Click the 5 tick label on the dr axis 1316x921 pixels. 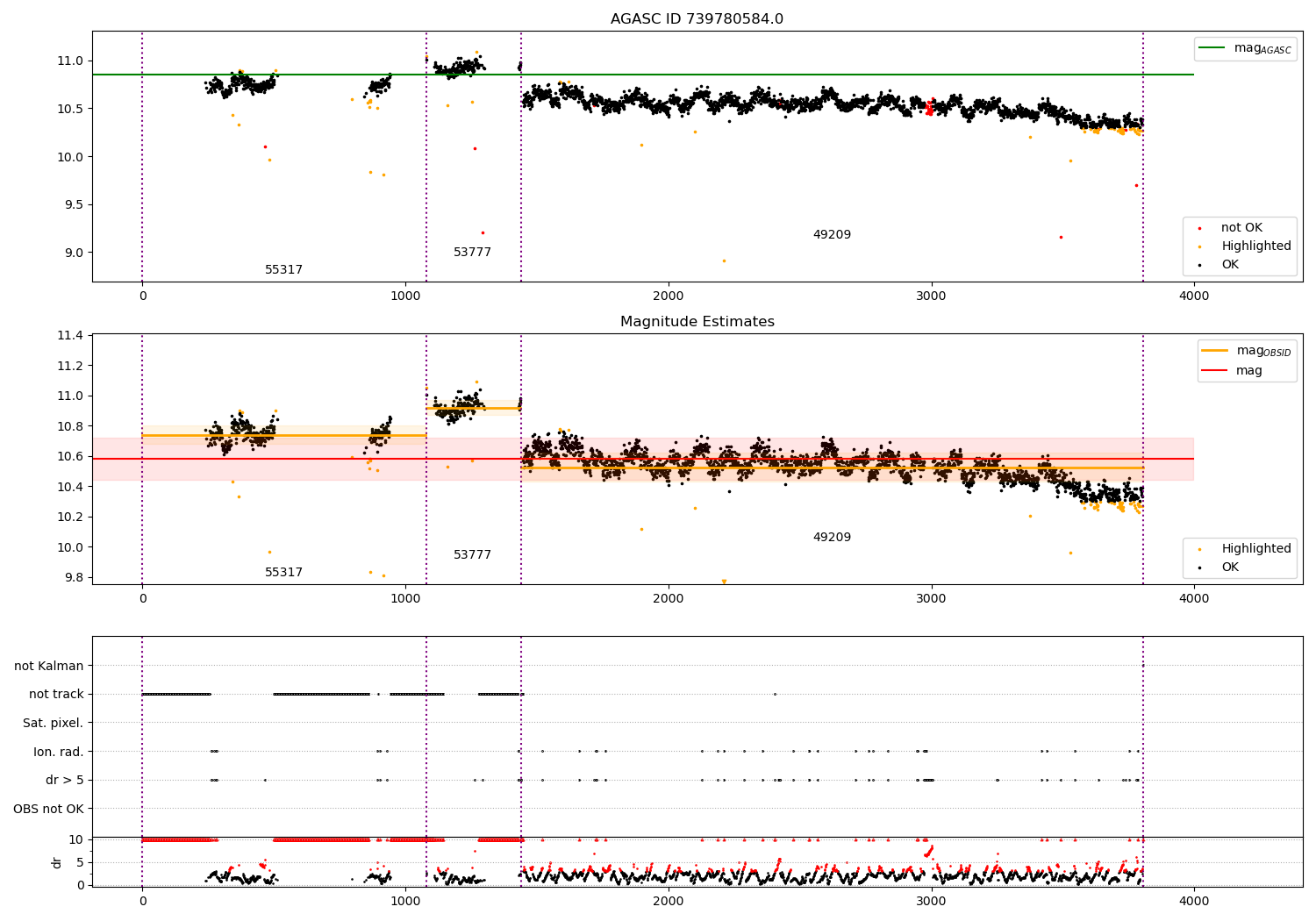pyautogui.click(x=80, y=862)
